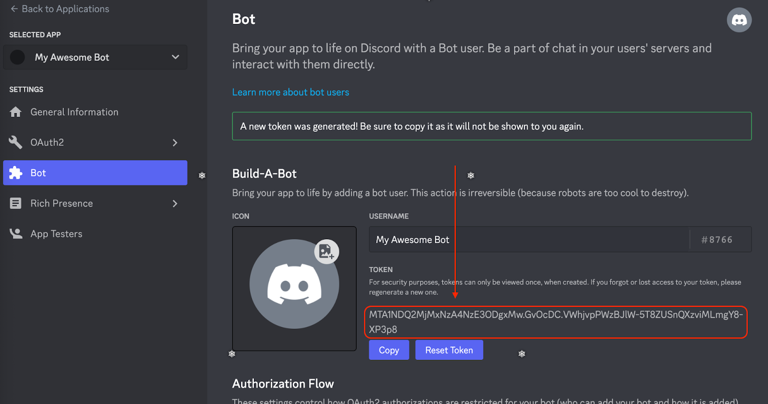Image resolution: width=768 pixels, height=404 pixels.
Task: Click the My Awesome Bot username field
Action: (529, 239)
